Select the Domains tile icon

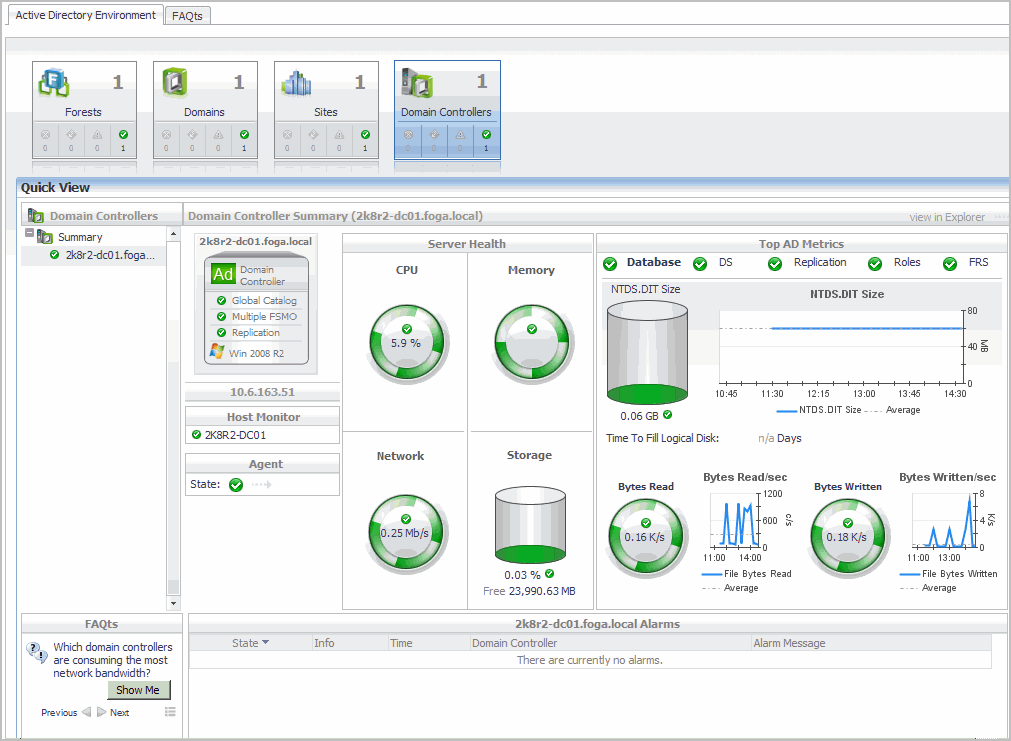tap(175, 83)
